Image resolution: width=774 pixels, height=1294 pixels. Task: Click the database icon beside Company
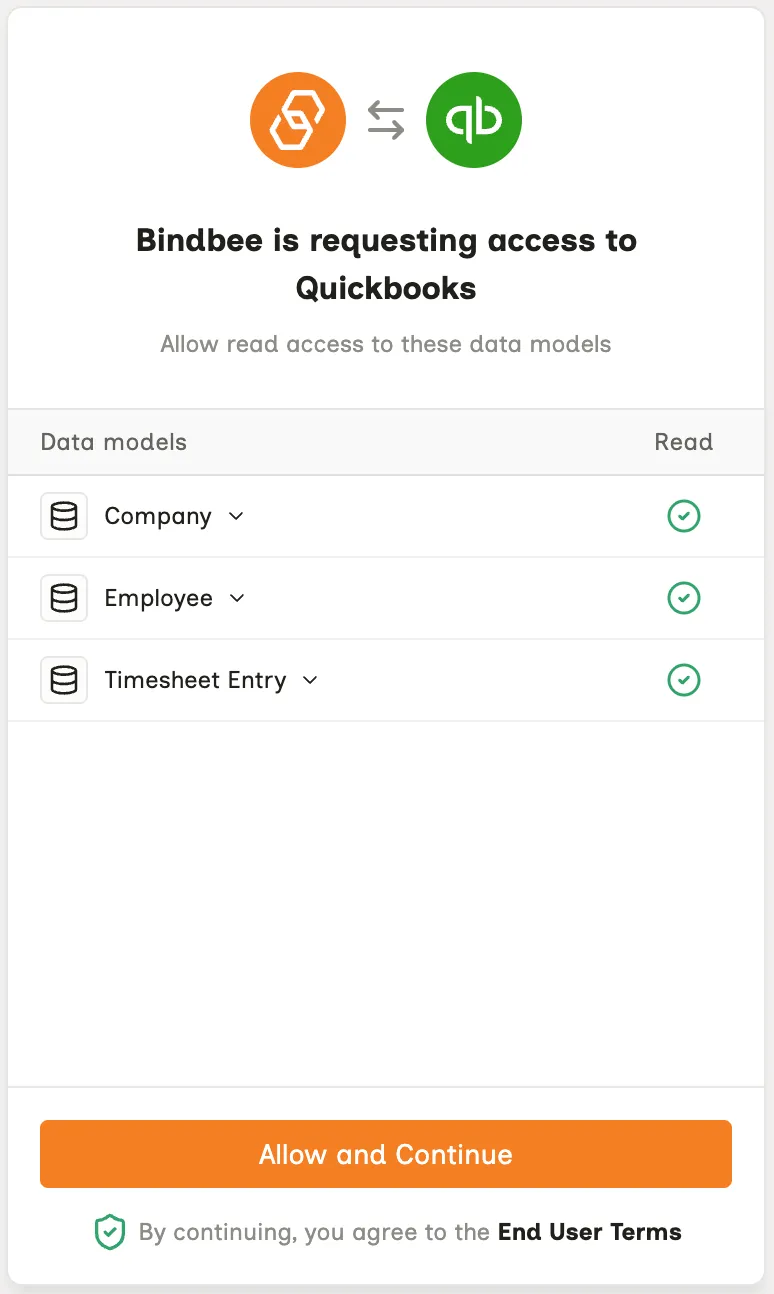pos(64,516)
